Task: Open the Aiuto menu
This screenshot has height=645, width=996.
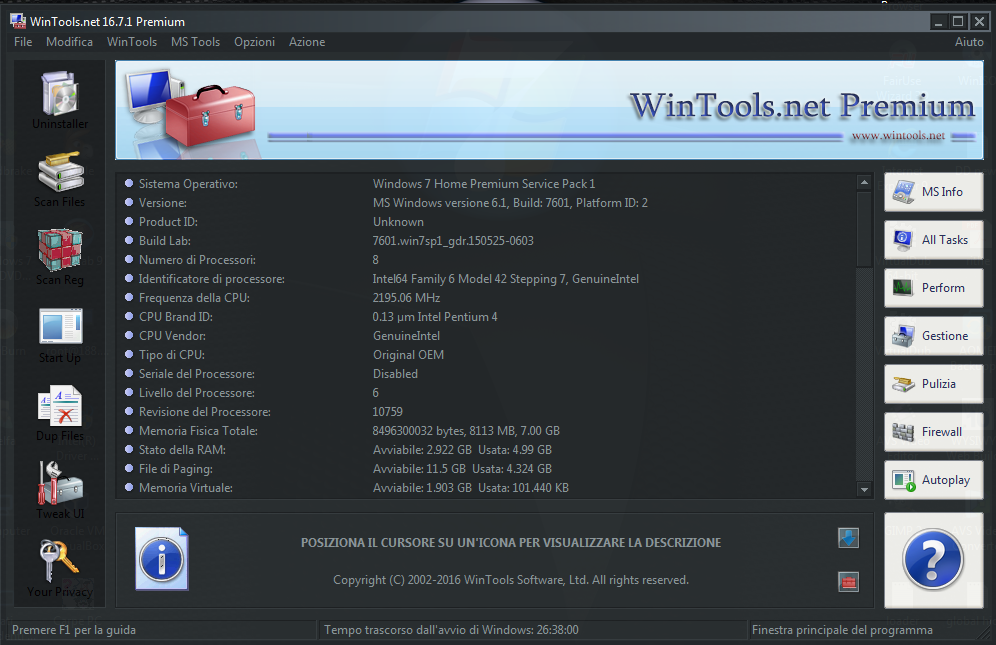Action: (969, 42)
